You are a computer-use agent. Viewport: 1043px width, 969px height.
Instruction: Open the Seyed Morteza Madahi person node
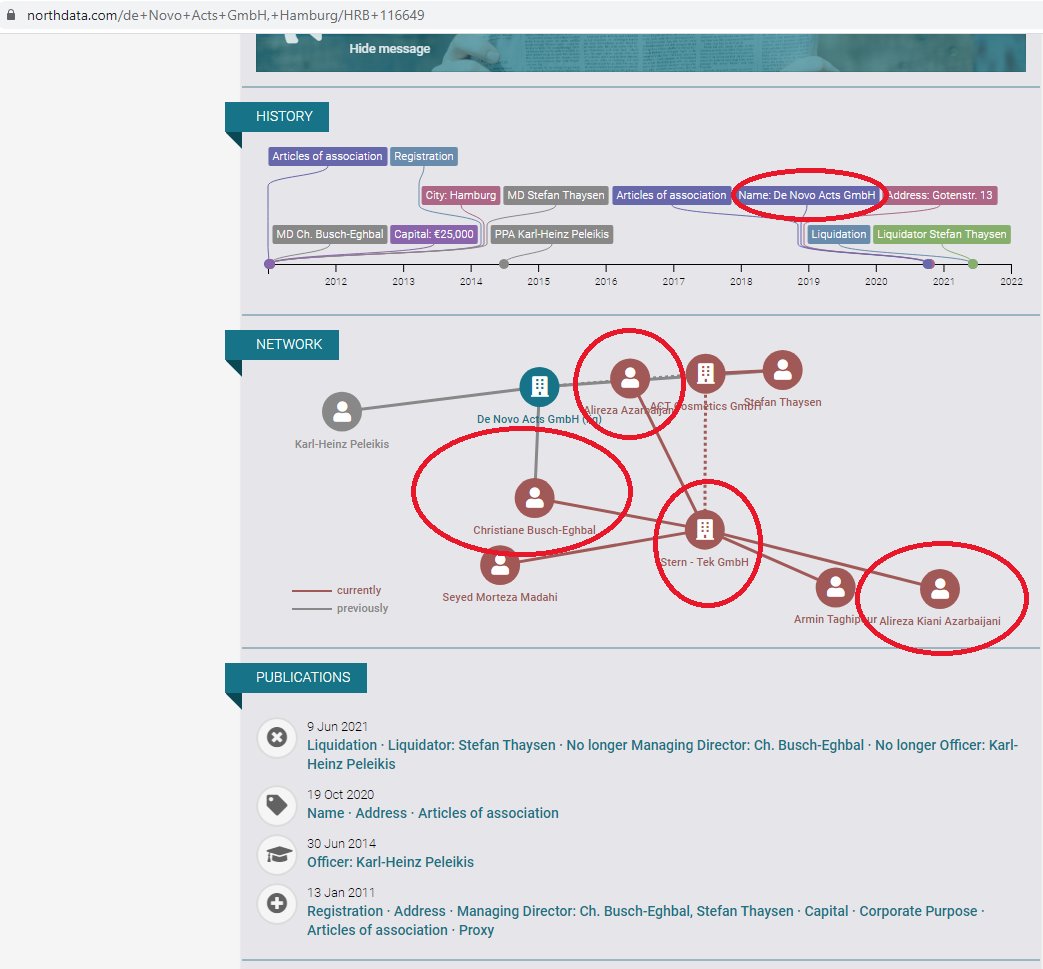[x=500, y=565]
